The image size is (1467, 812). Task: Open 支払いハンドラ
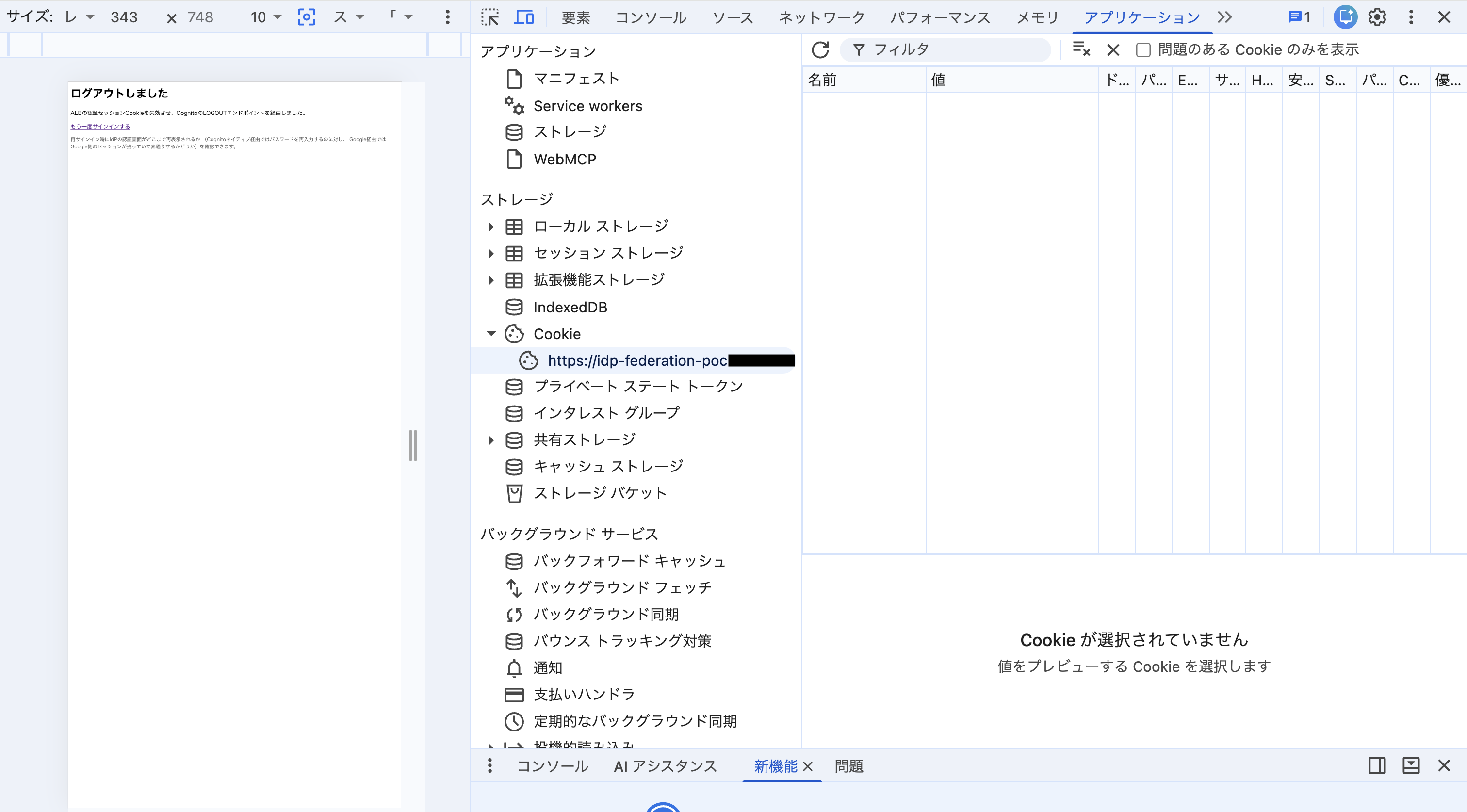pos(584,695)
